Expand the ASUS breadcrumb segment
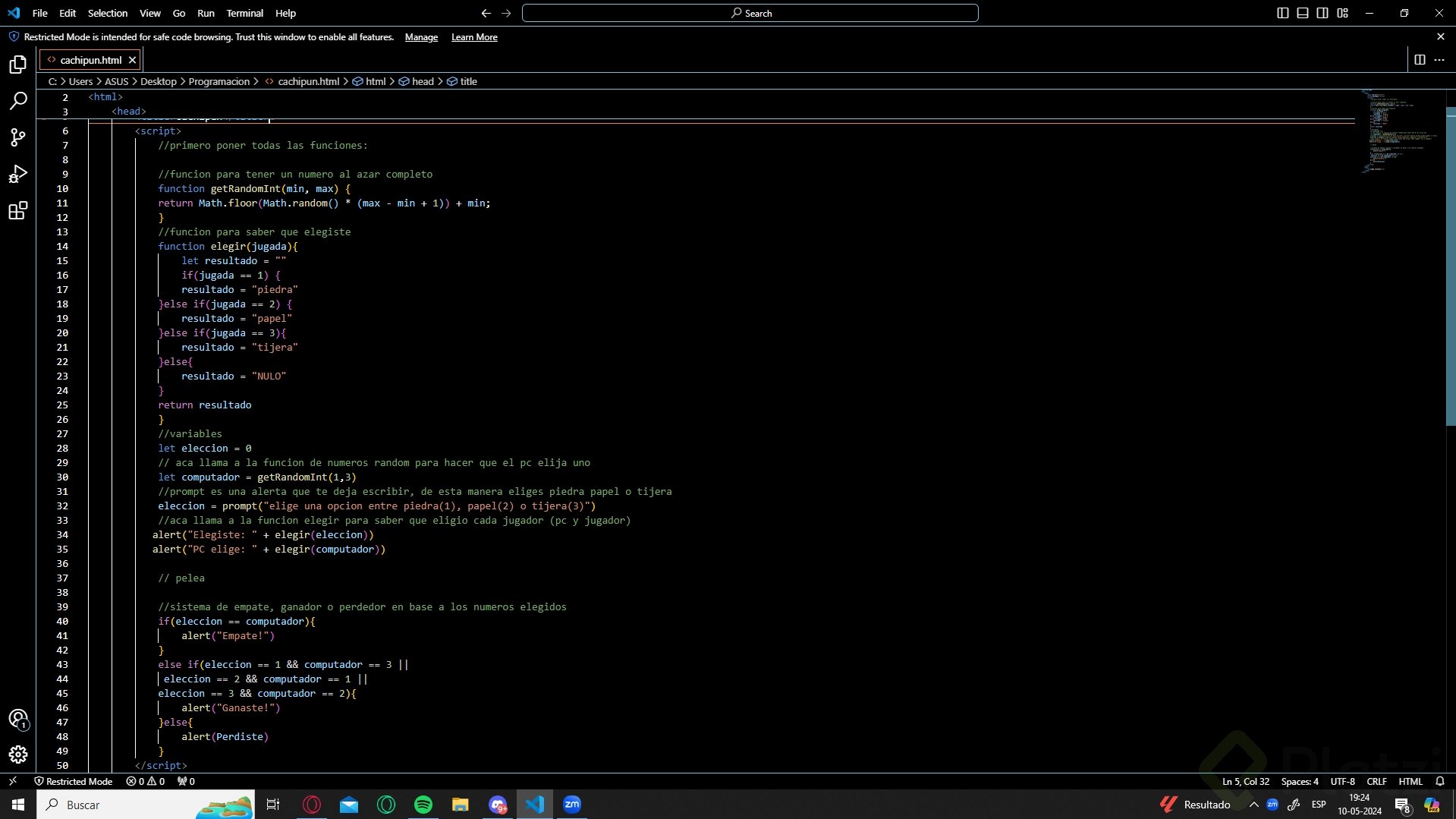 tap(116, 81)
